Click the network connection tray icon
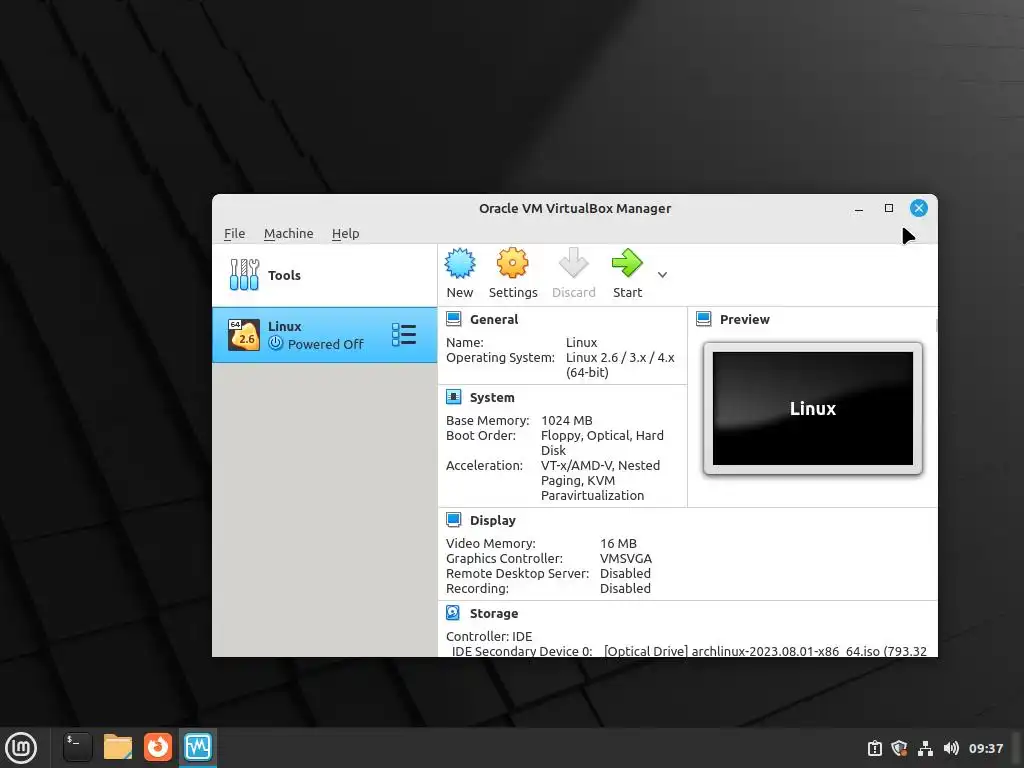This screenshot has height=768, width=1024. (x=925, y=748)
